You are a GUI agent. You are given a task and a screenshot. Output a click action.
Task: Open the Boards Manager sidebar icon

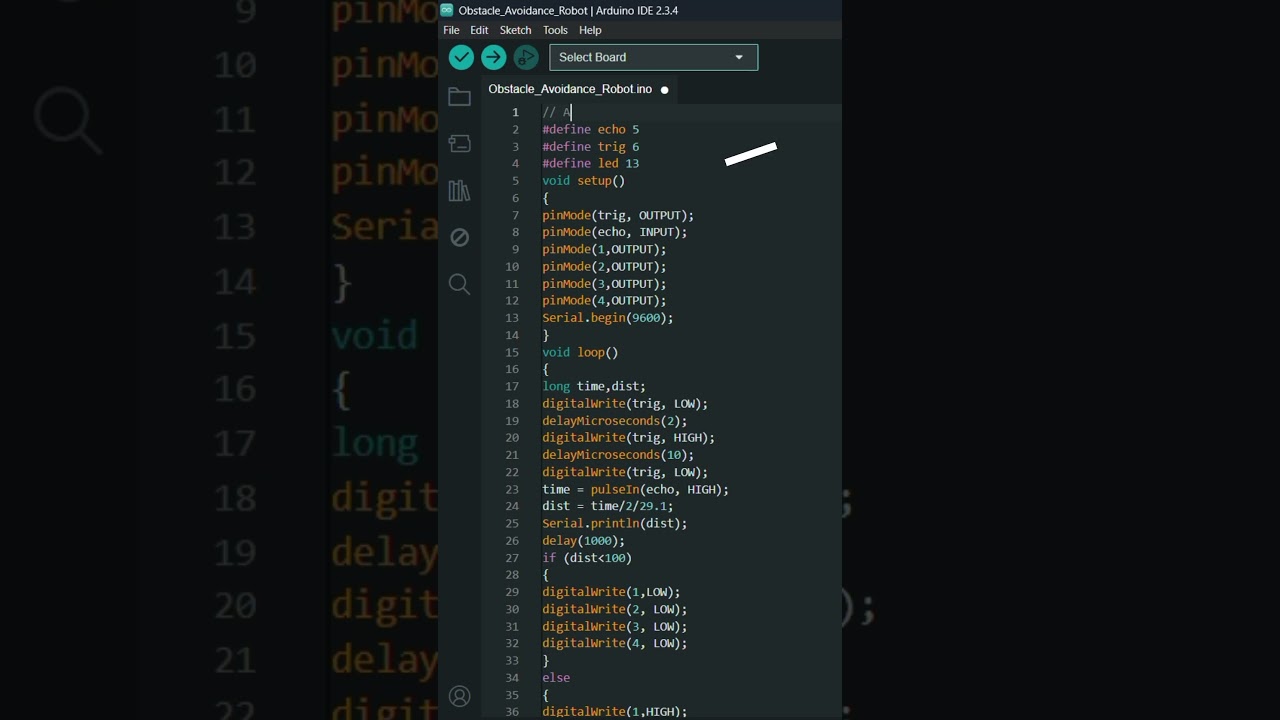(459, 144)
